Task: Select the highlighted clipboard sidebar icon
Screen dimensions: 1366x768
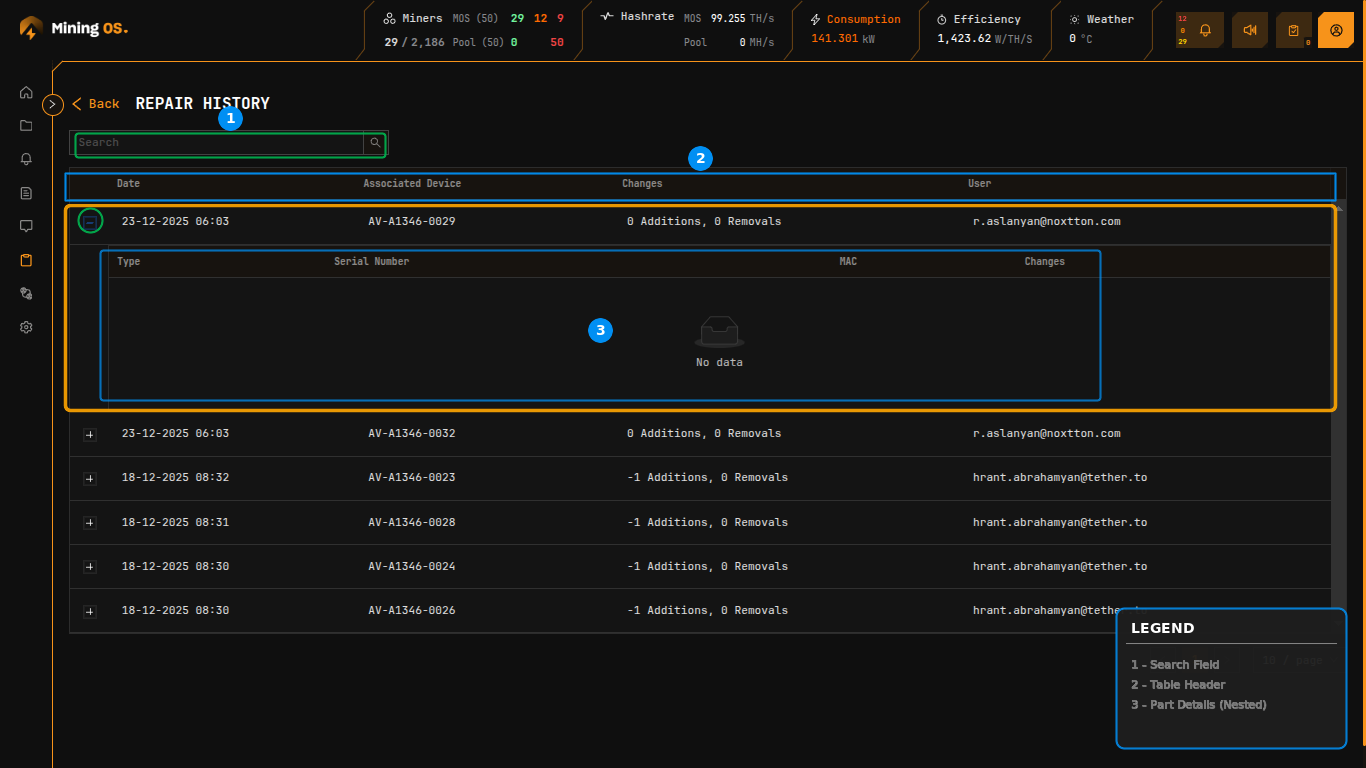Action: [x=26, y=260]
